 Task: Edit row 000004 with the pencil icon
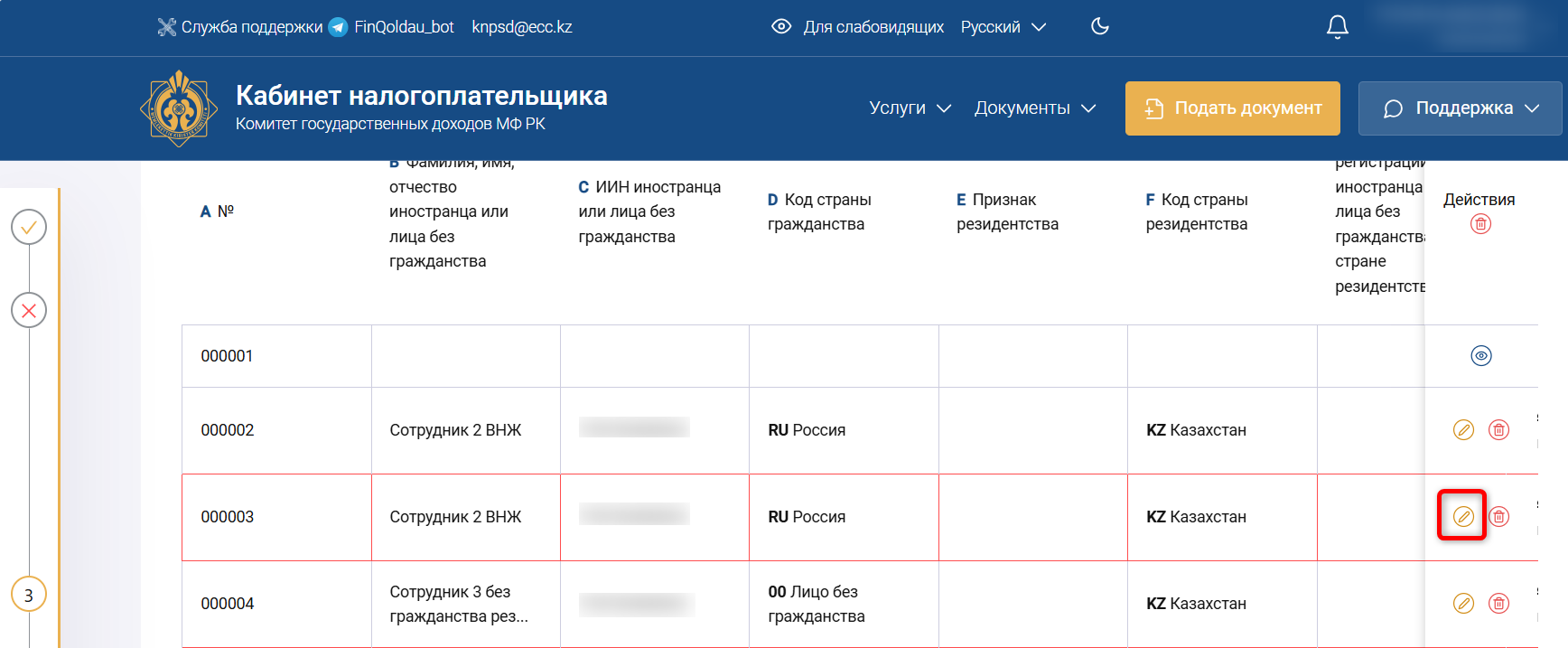pos(1463,604)
